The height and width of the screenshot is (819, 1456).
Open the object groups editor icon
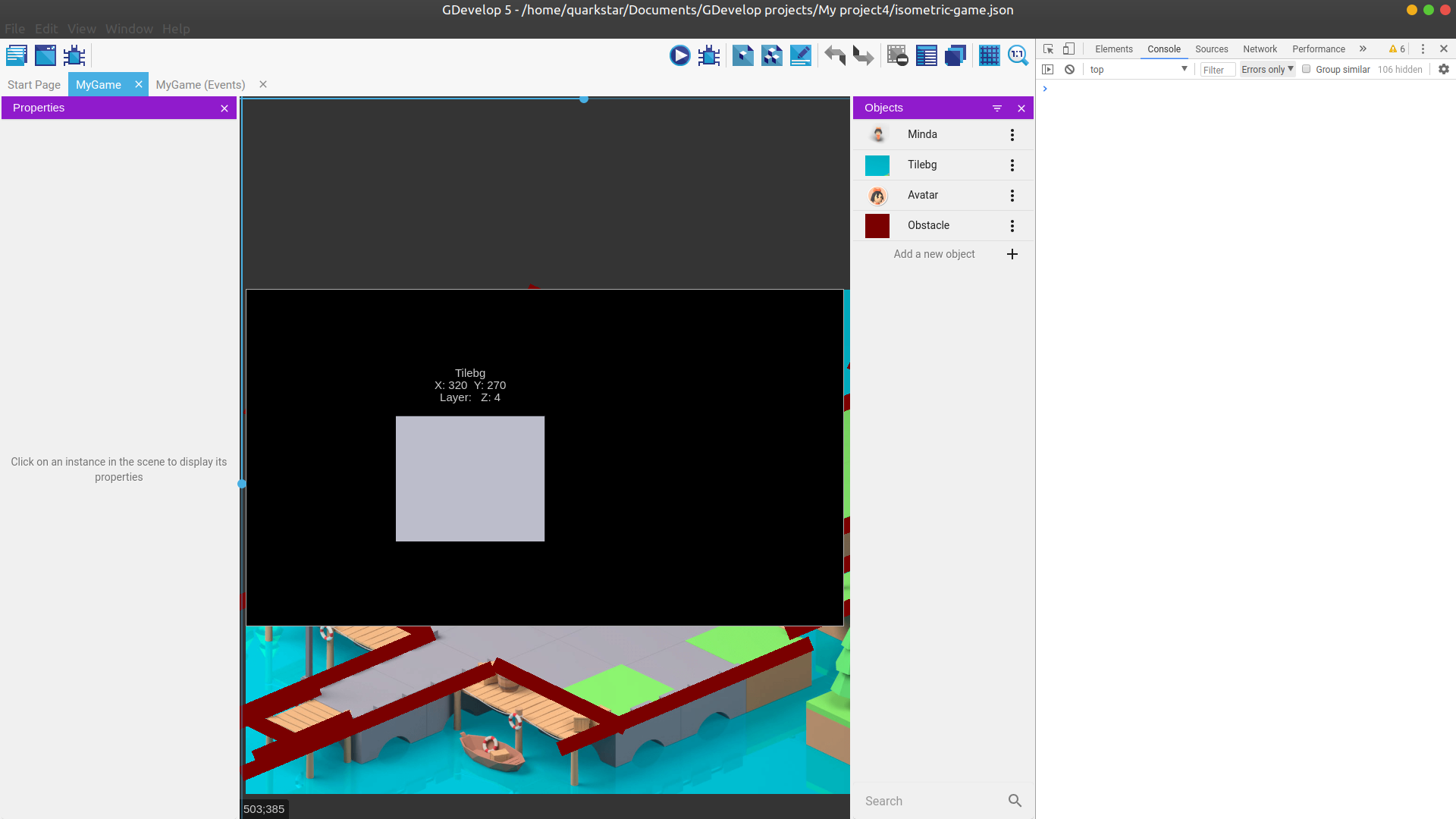(x=772, y=55)
